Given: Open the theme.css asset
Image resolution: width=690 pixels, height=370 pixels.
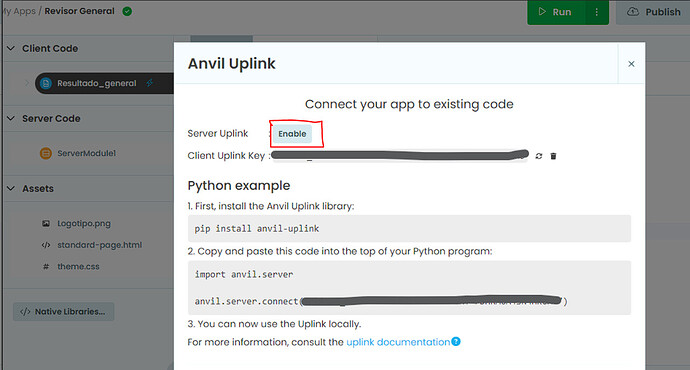Looking at the screenshot, I should [78, 267].
